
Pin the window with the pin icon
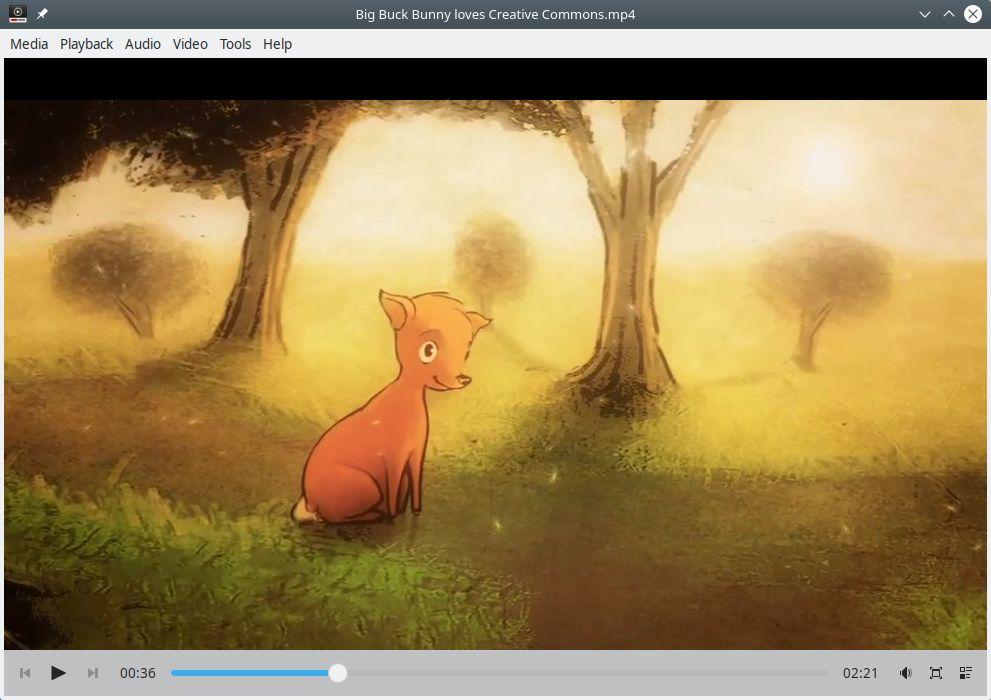(x=42, y=14)
